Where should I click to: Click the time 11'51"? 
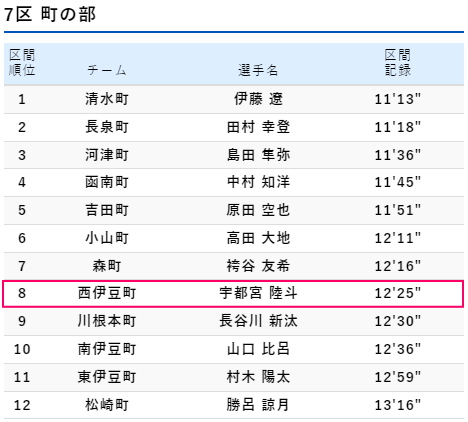(x=398, y=210)
